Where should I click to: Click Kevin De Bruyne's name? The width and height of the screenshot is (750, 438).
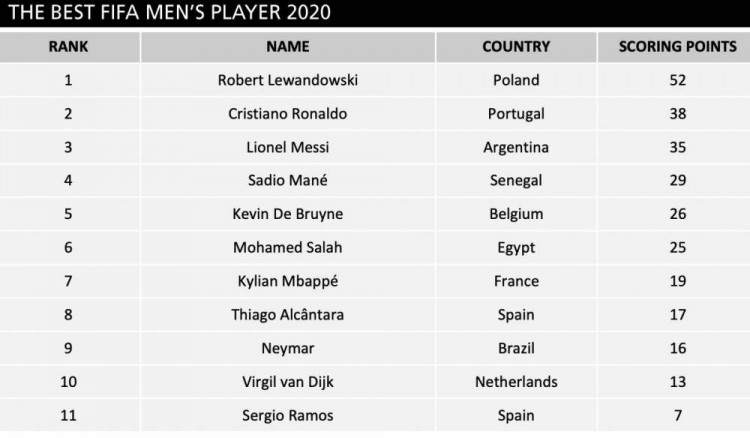pos(287,214)
